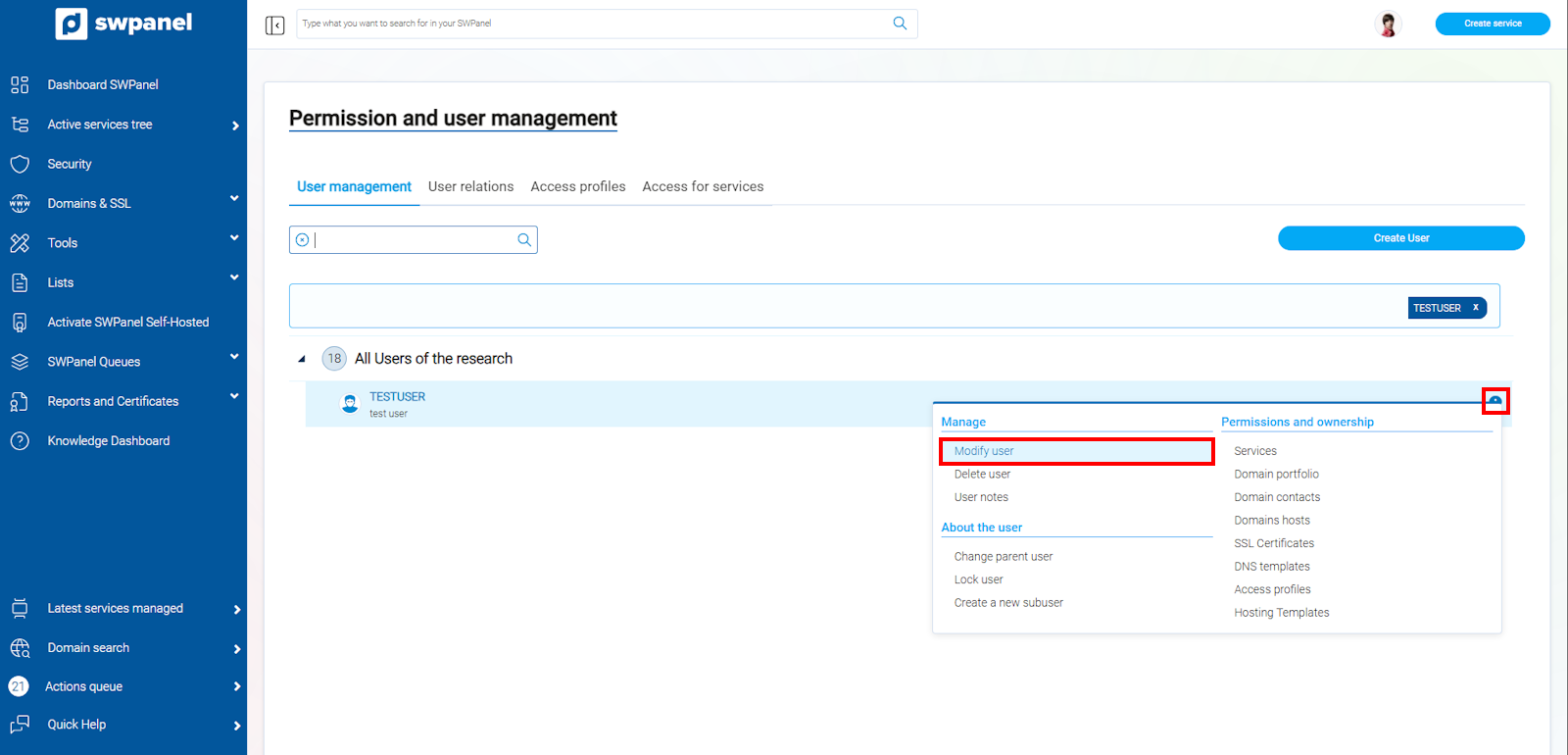Click the clear icon in the user filter field
This screenshot has width=1568, height=755.
coord(303,240)
